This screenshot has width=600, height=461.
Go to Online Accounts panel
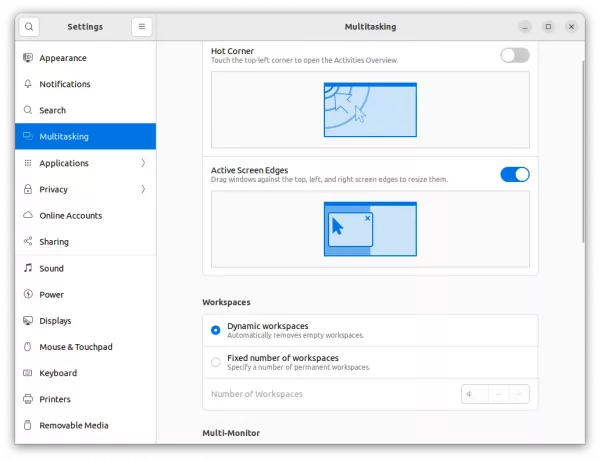point(85,215)
